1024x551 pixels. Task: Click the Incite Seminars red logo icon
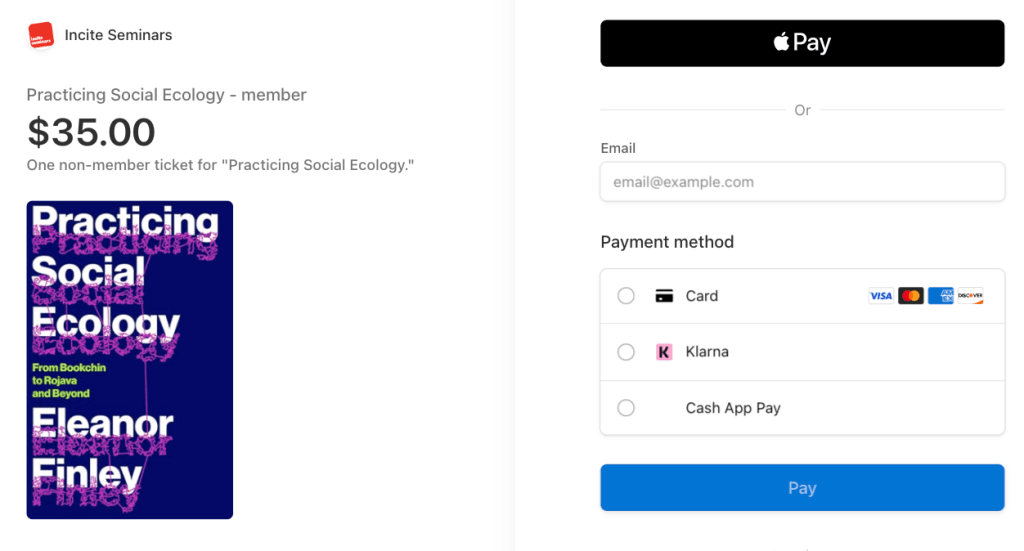click(x=40, y=35)
